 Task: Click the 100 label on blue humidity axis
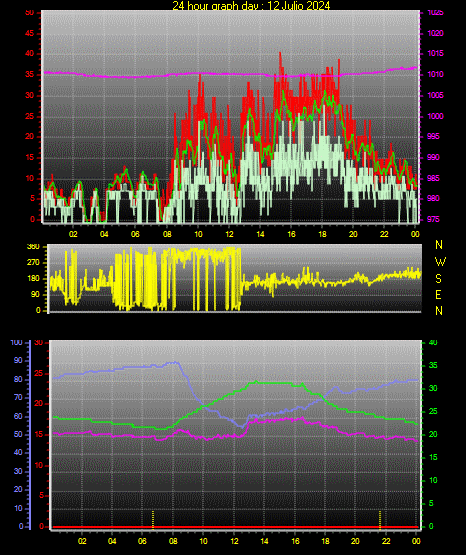click(16, 342)
